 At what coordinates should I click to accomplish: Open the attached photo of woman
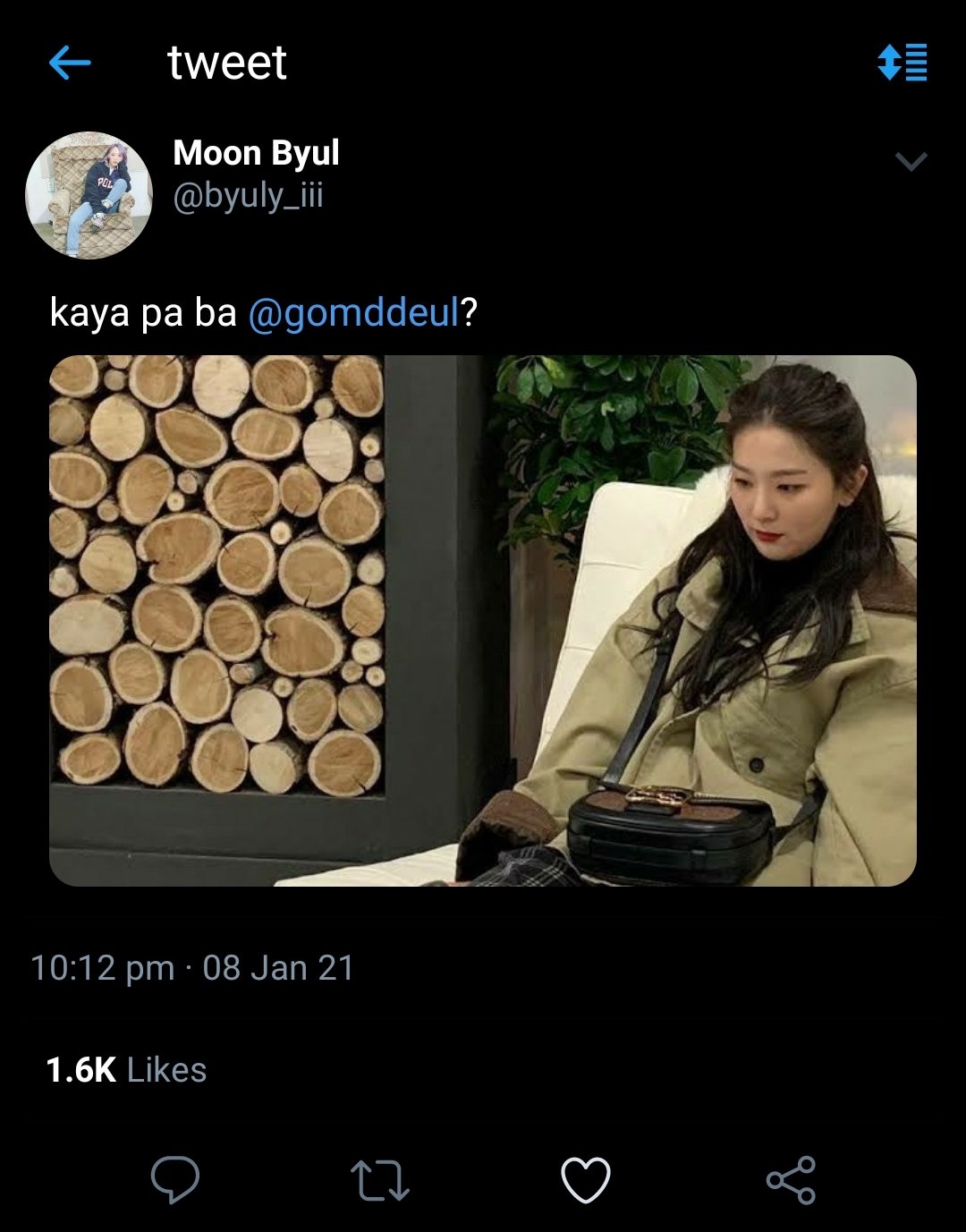[x=483, y=621]
